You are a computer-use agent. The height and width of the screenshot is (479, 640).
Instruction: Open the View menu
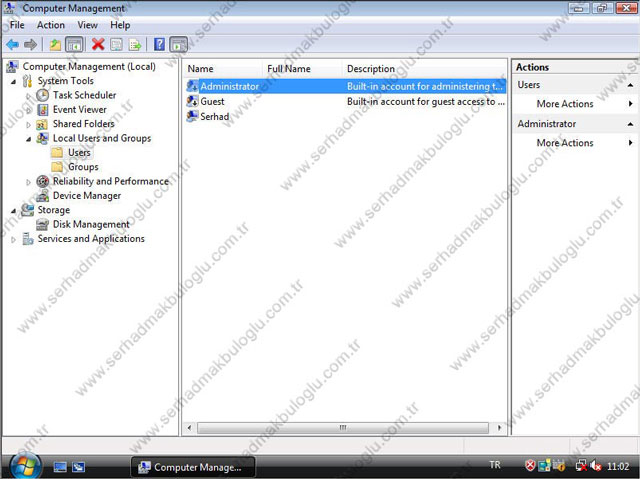click(87, 25)
